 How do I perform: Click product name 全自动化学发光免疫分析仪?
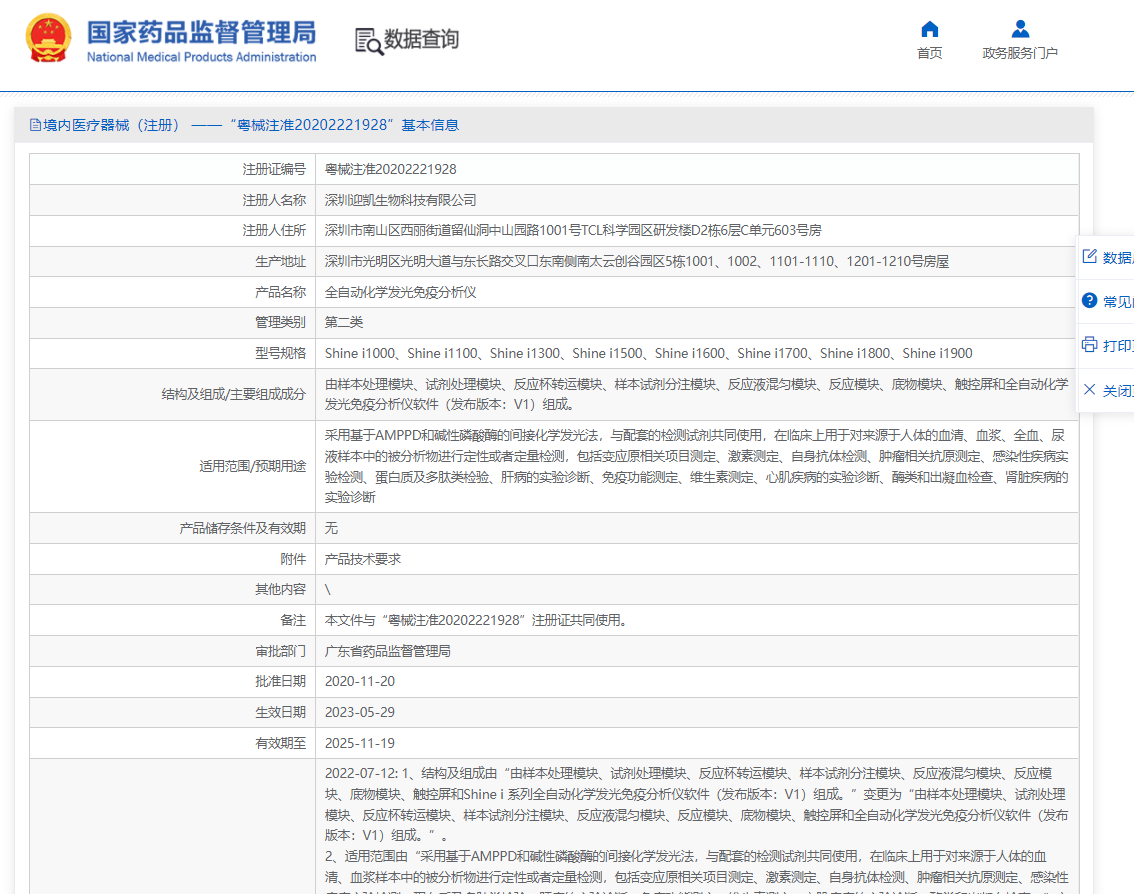(x=401, y=292)
